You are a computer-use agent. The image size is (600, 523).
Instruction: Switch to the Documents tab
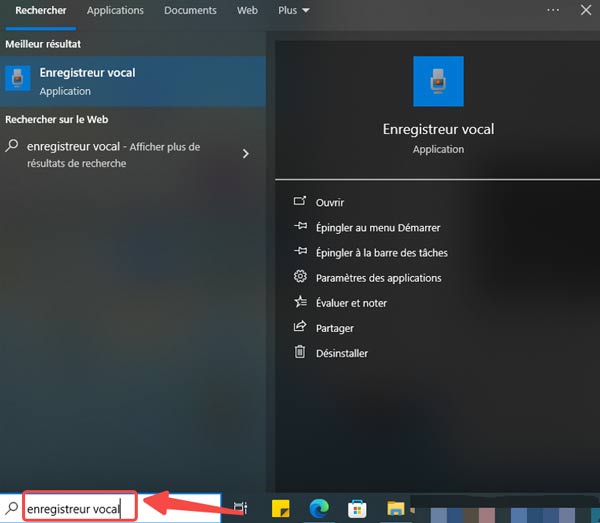click(189, 10)
